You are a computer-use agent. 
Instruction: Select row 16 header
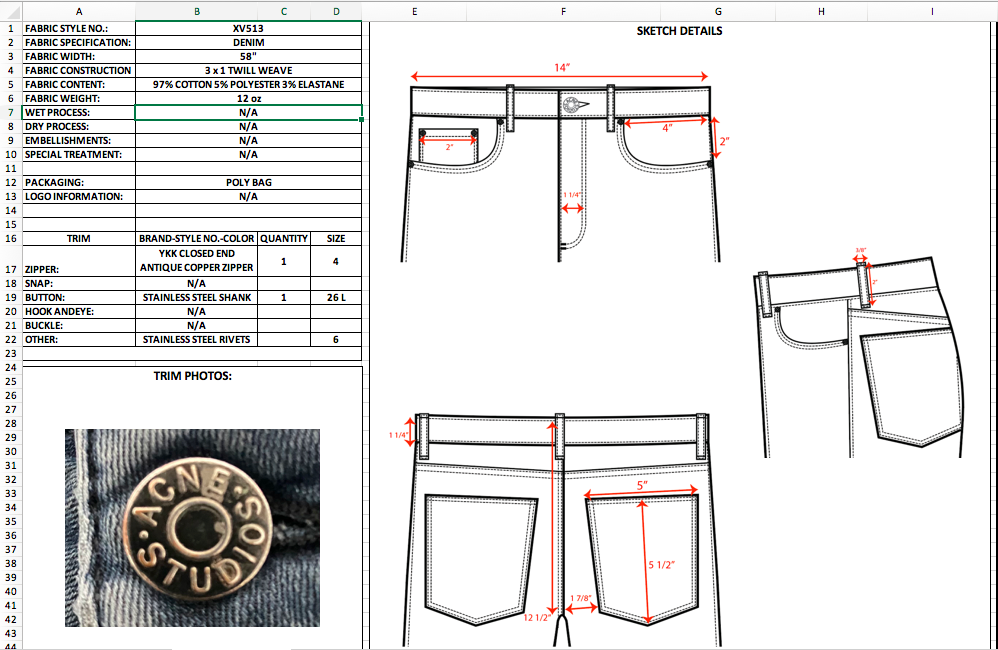click(11, 239)
